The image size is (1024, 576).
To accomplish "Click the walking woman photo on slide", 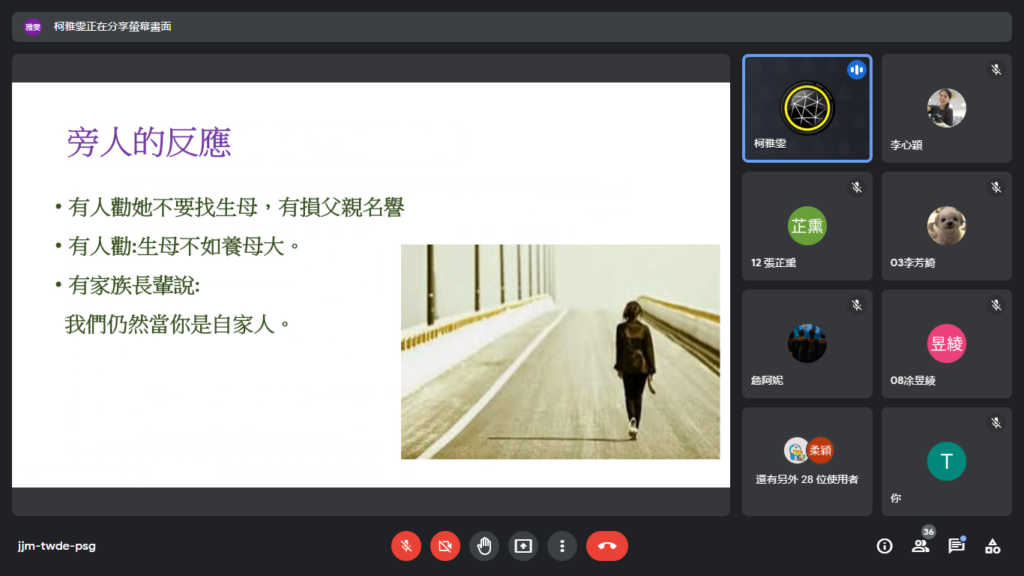I will click(x=560, y=351).
